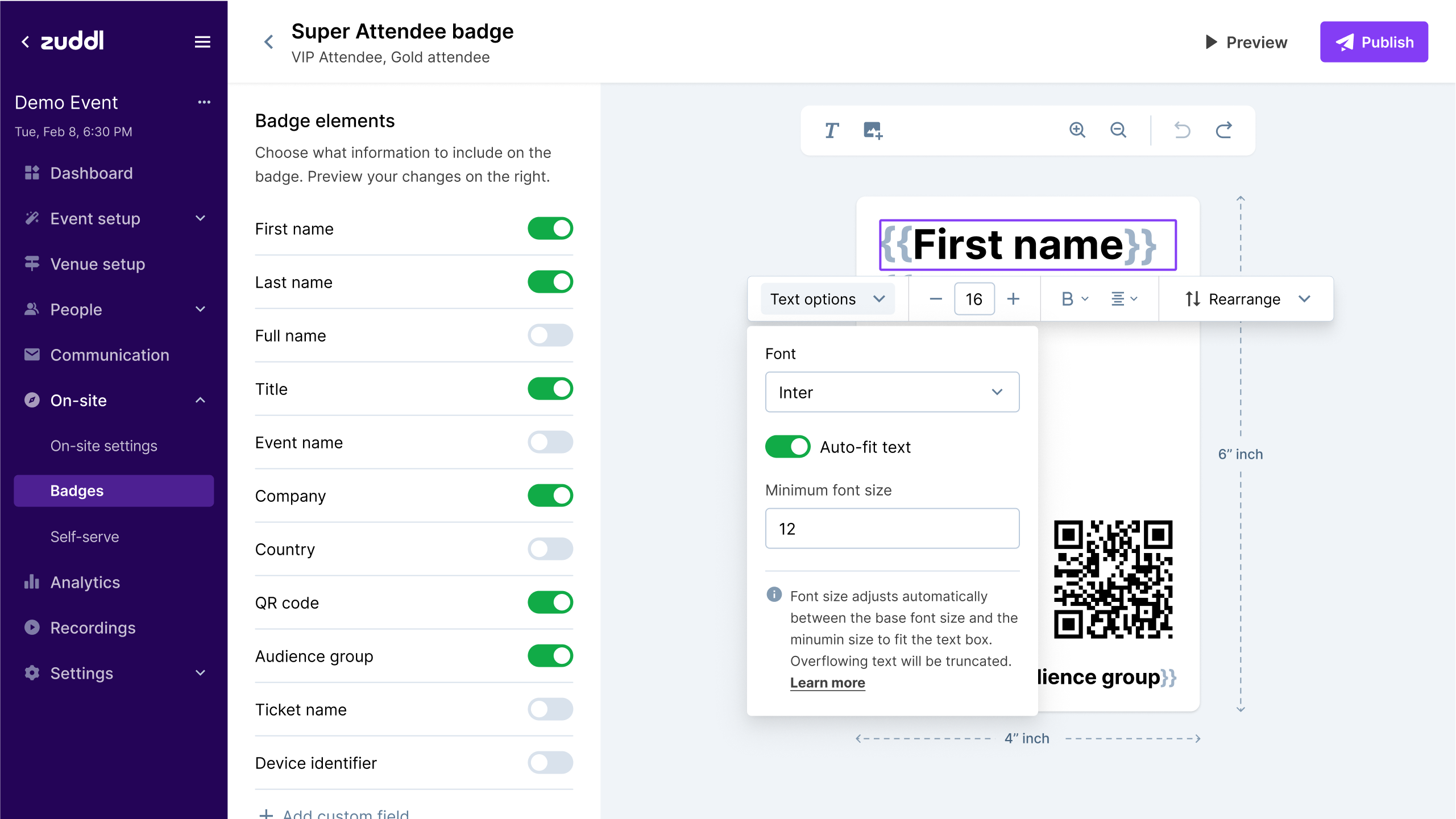Increase font size with plus stepper
1456x819 pixels.
point(1013,299)
